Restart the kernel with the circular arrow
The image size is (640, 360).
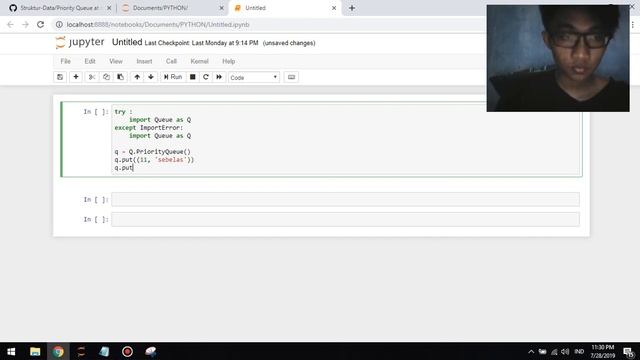point(206,77)
